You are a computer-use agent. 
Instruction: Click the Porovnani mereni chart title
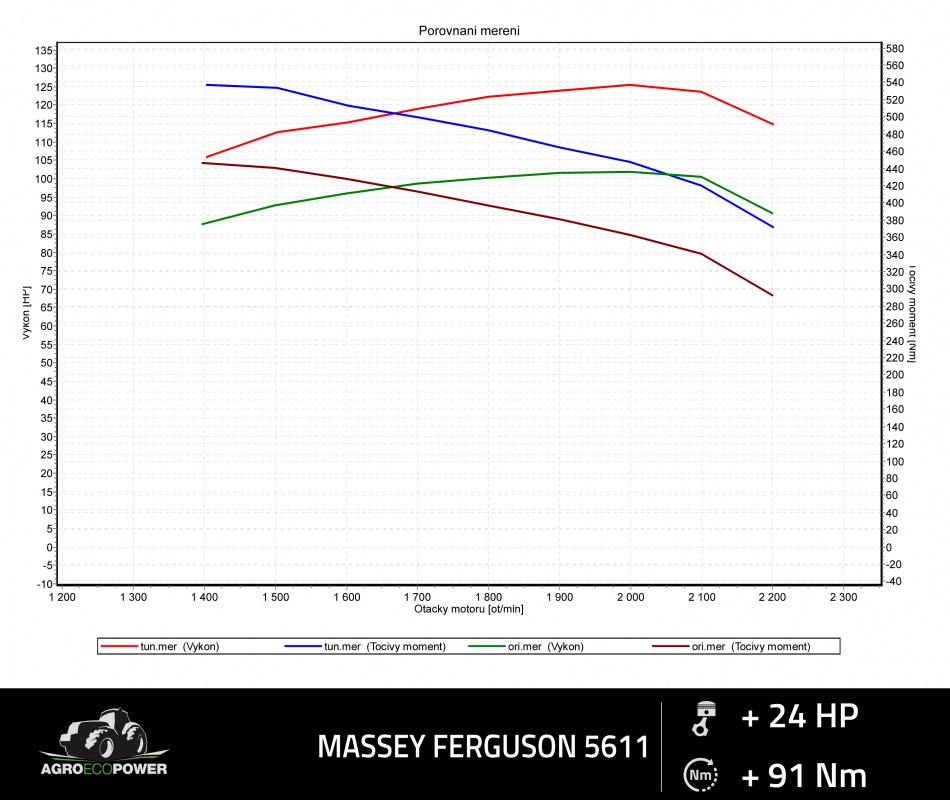[468, 31]
